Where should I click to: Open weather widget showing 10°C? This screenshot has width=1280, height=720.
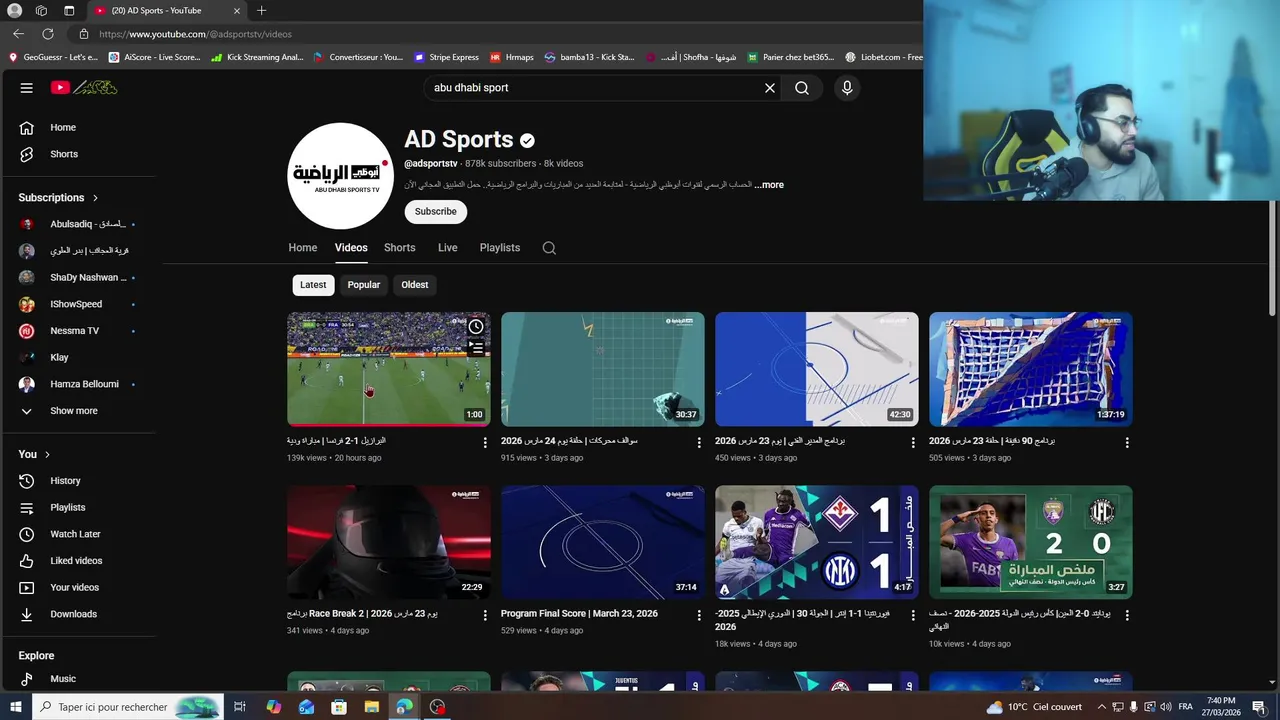click(x=1034, y=707)
